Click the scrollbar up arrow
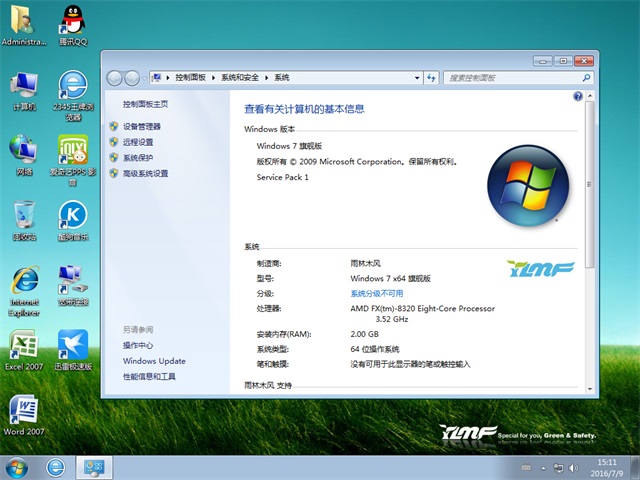Viewport: 640px width, 480px height. coord(589,96)
